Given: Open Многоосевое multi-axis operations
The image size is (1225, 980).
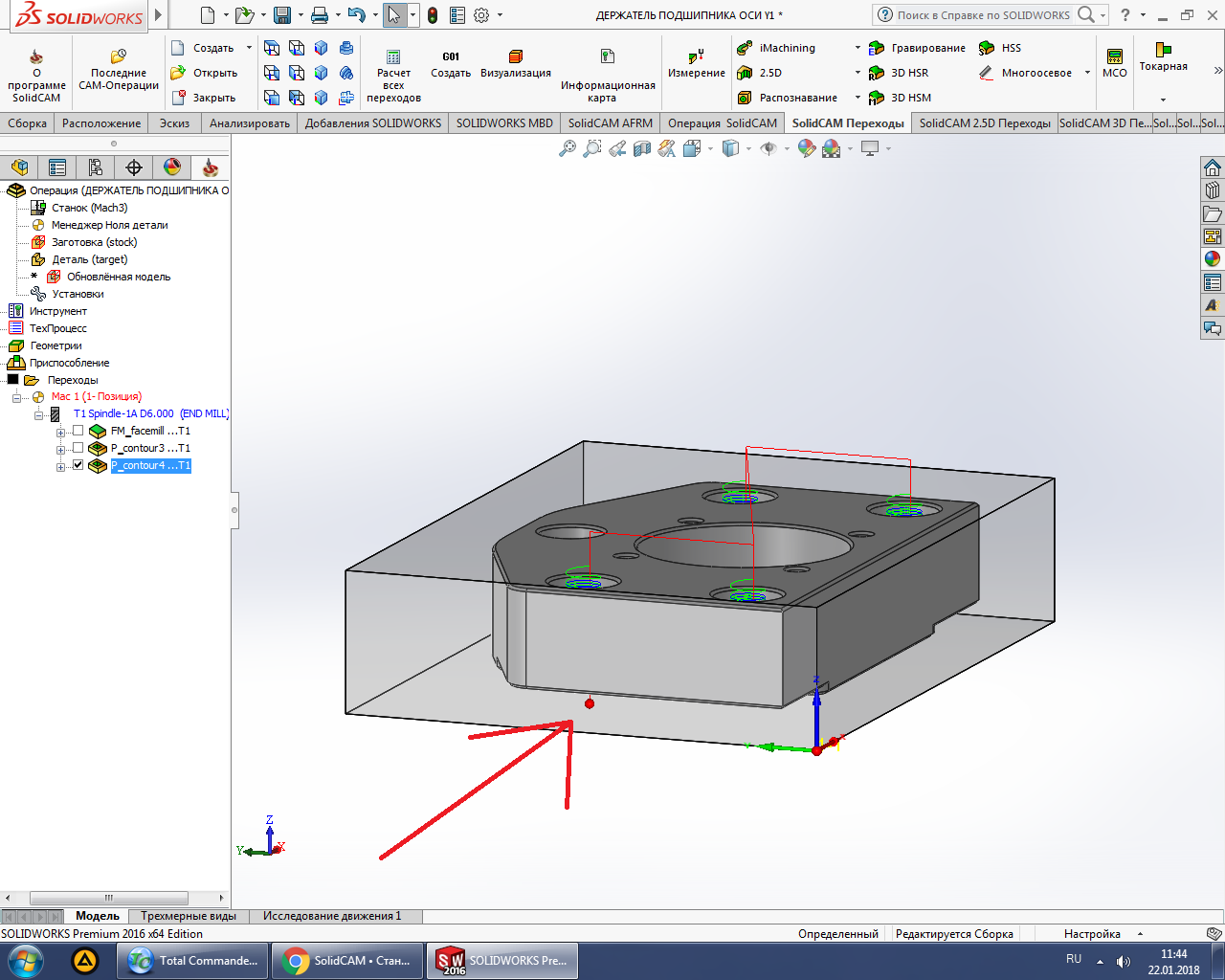Looking at the screenshot, I should click(1025, 73).
